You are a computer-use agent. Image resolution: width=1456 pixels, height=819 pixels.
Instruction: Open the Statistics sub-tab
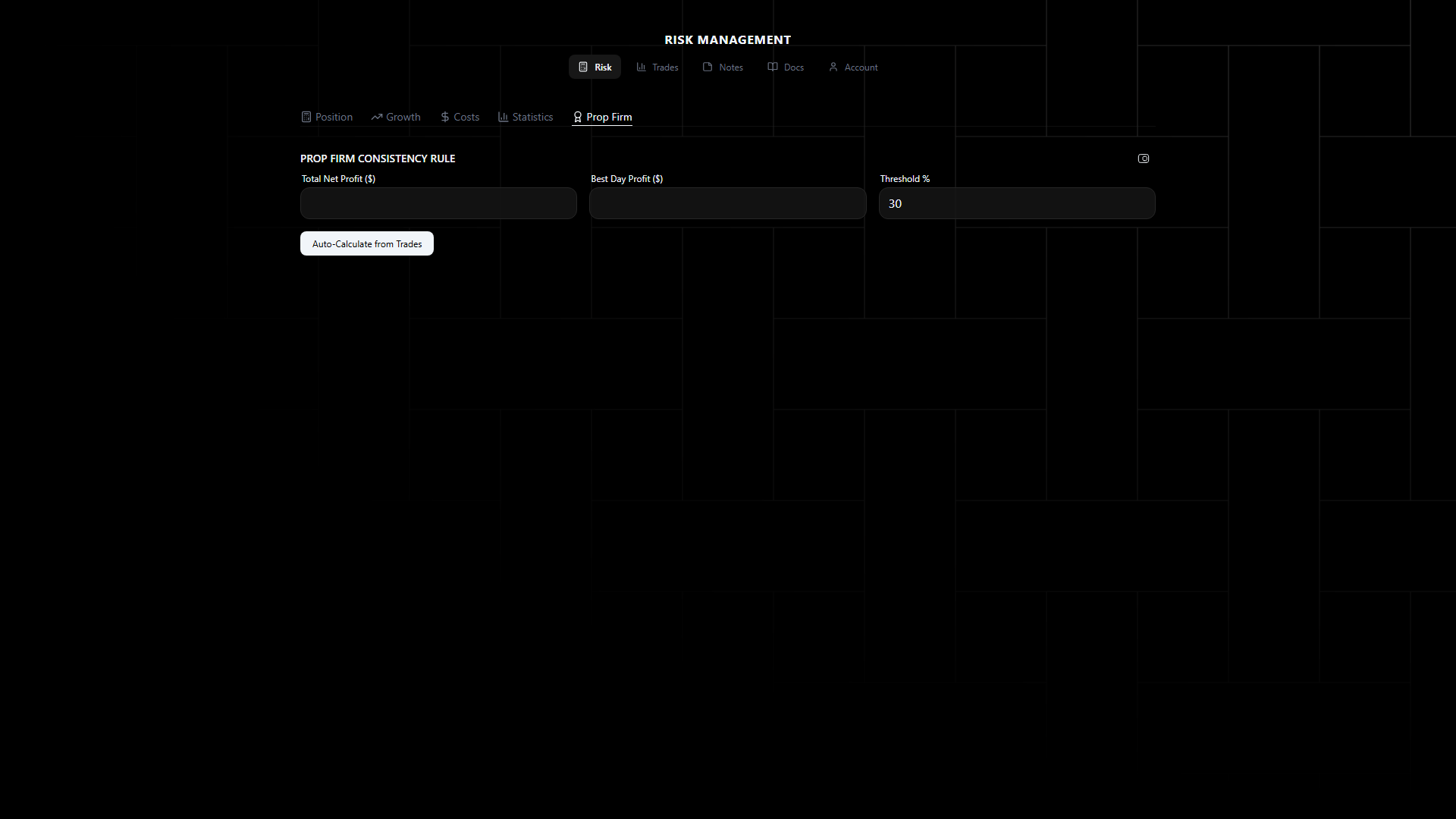[532, 117]
